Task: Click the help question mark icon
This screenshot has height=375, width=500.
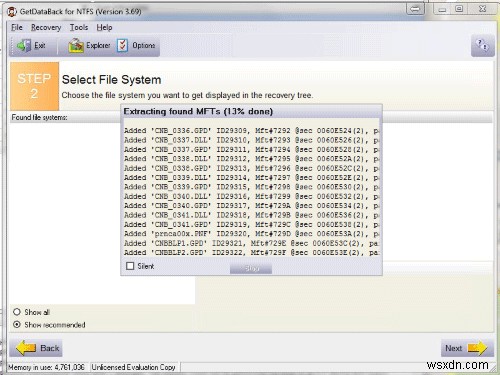Action: [482, 45]
